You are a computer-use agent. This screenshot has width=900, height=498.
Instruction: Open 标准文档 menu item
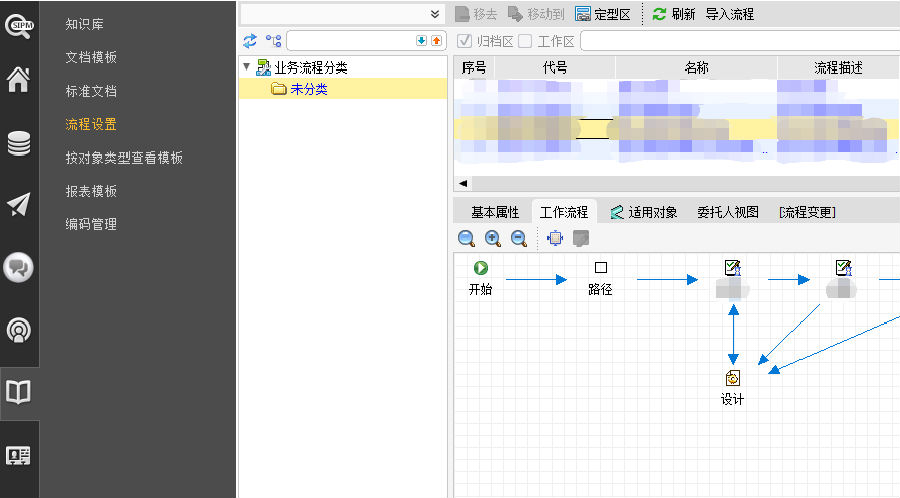[x=91, y=91]
